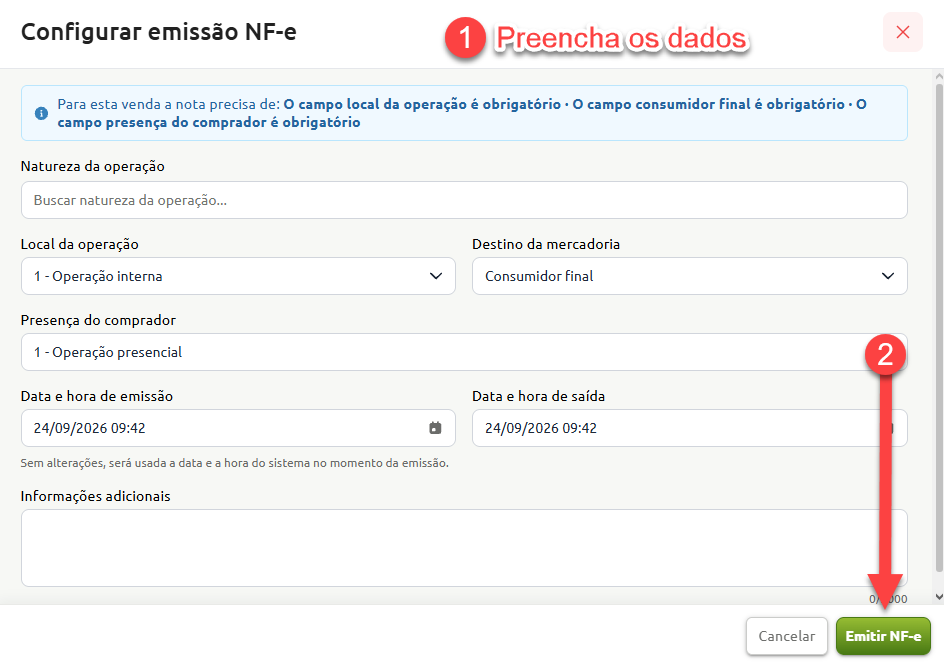Click the scrollbar up arrow

939,76
